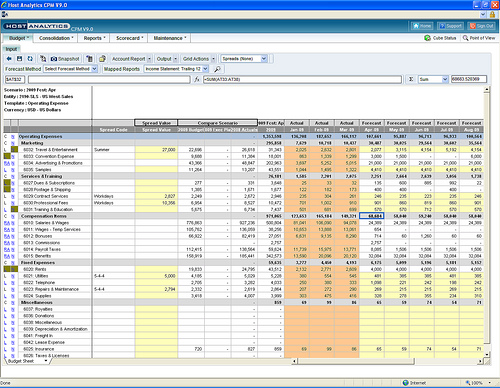Click the BA link in the 6010 Salaries row

tap(7, 223)
